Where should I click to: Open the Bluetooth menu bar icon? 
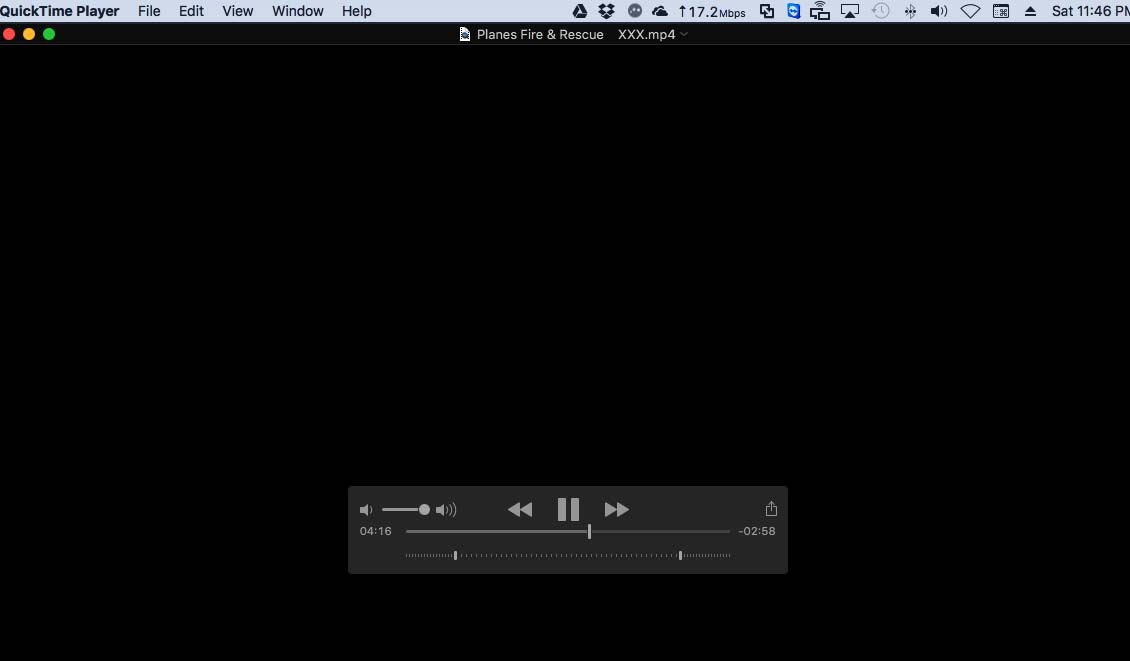[910, 11]
